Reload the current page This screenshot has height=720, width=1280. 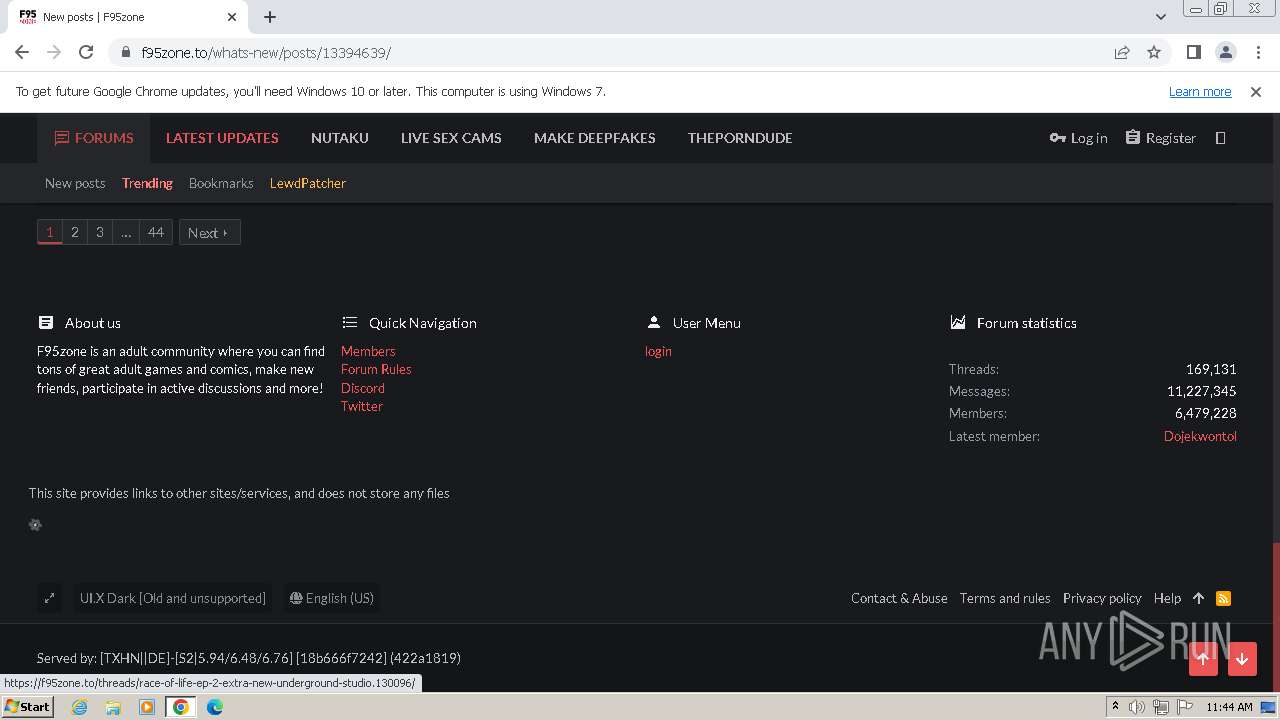(x=86, y=52)
